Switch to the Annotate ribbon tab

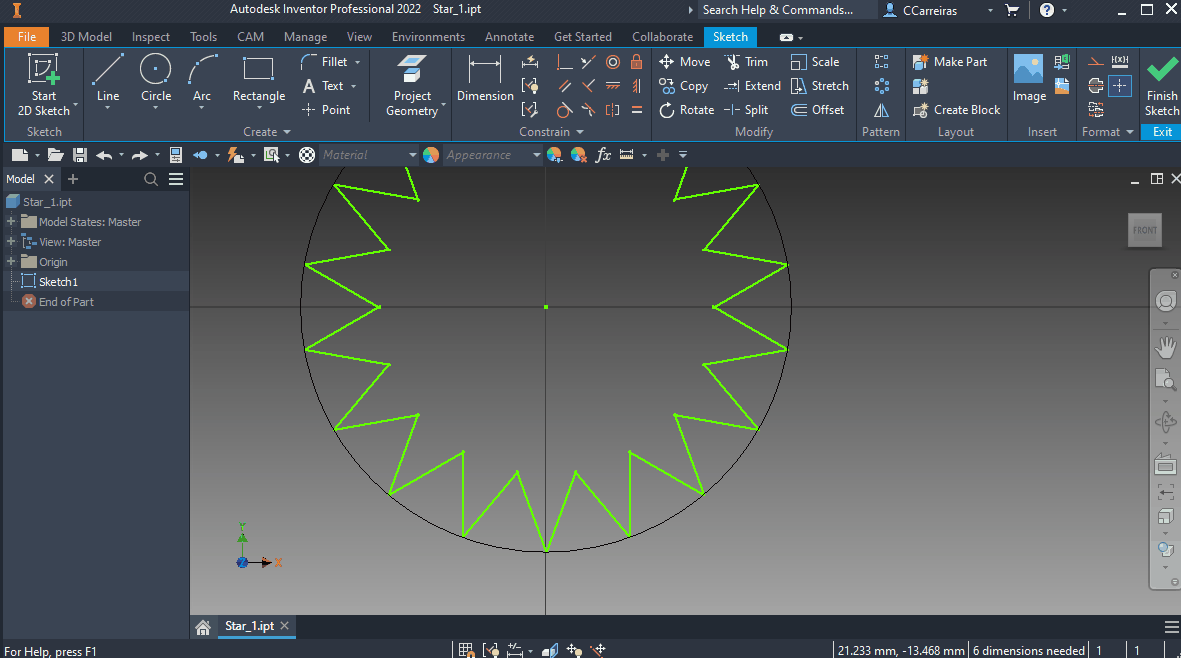tap(509, 36)
